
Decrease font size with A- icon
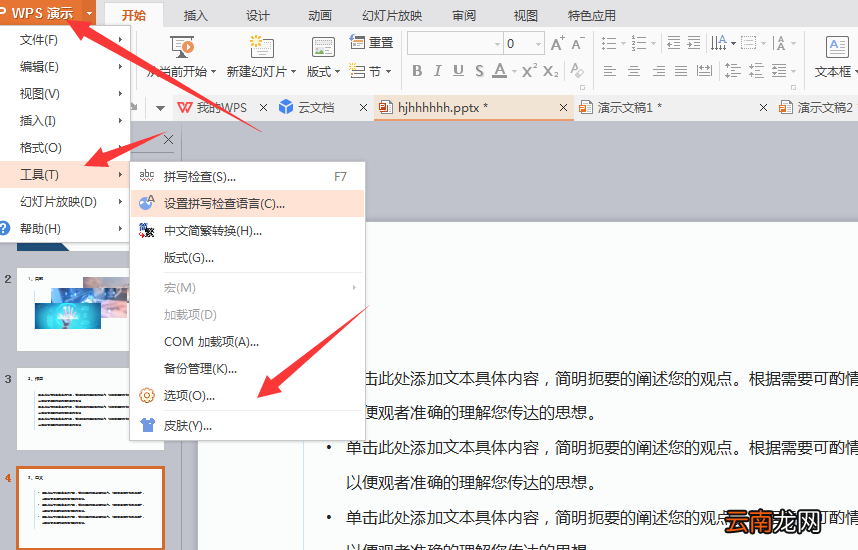coord(578,43)
